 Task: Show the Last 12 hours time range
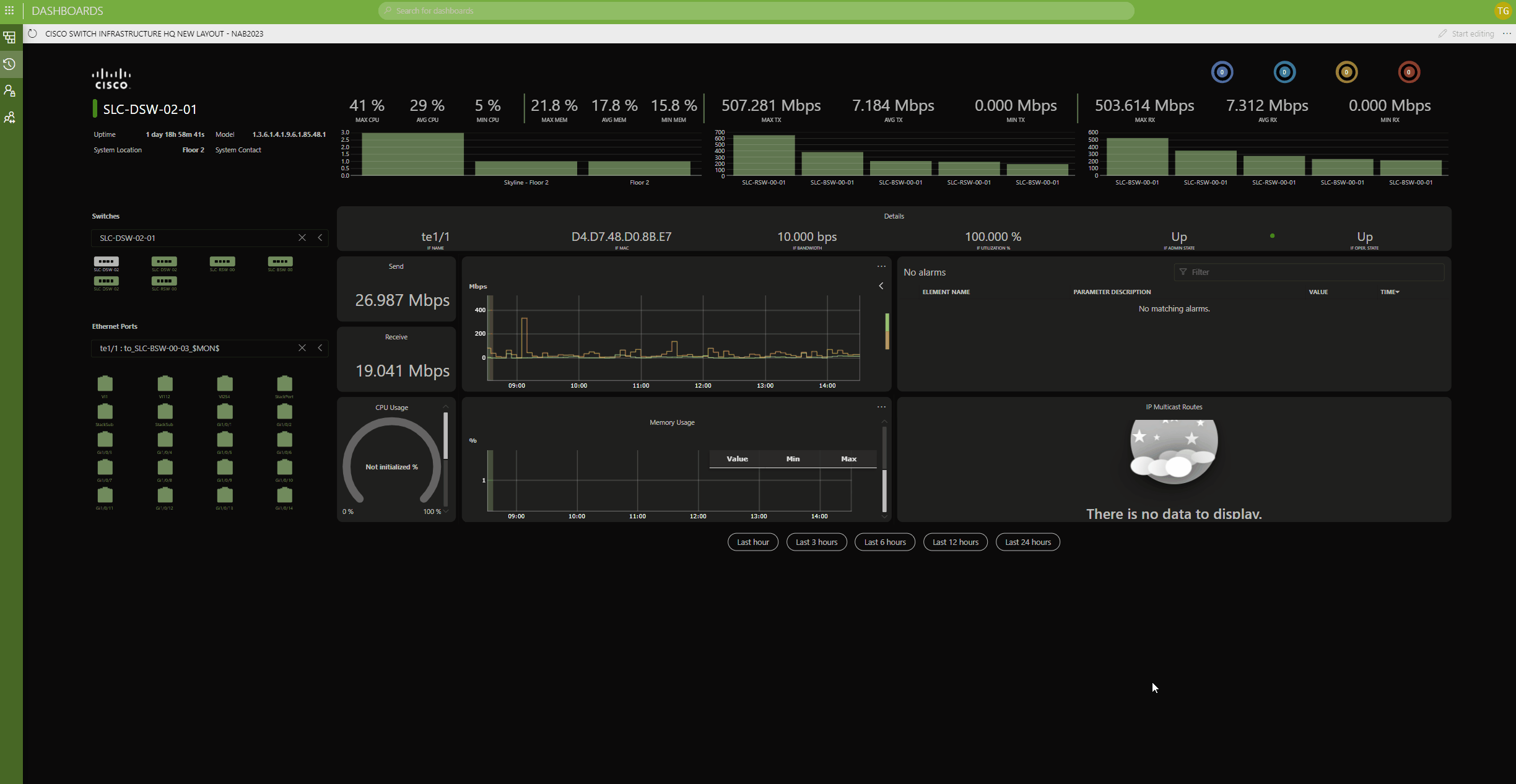[956, 542]
